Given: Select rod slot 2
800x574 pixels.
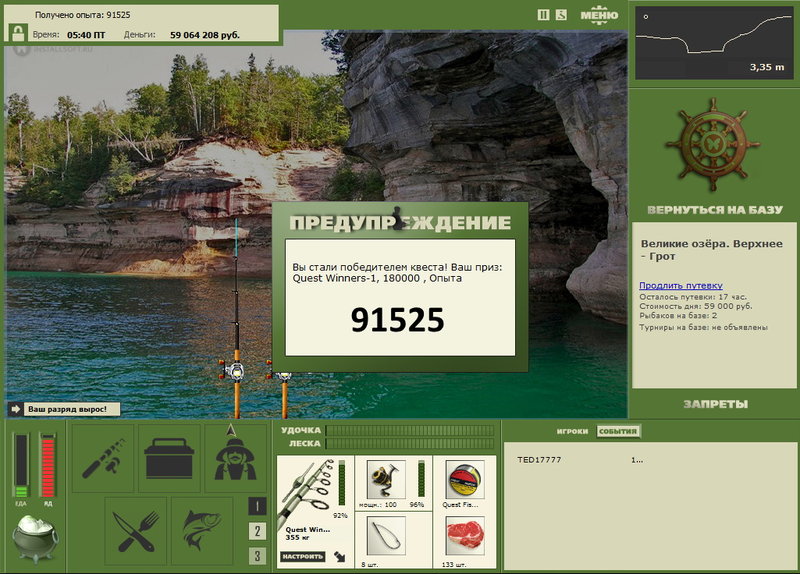Looking at the screenshot, I should pyautogui.click(x=257, y=531).
